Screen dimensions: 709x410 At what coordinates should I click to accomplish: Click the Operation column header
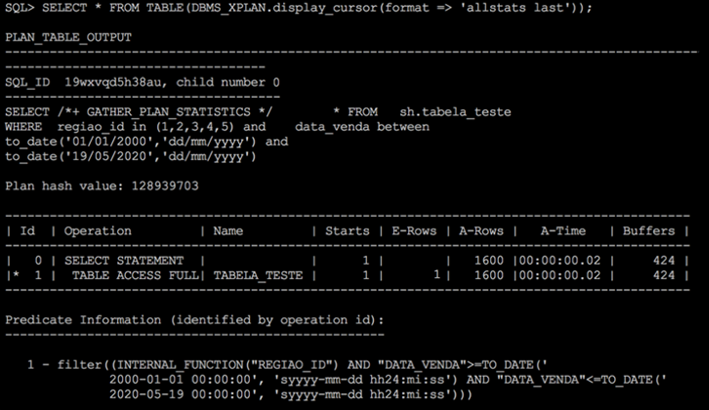pyautogui.click(x=98, y=230)
